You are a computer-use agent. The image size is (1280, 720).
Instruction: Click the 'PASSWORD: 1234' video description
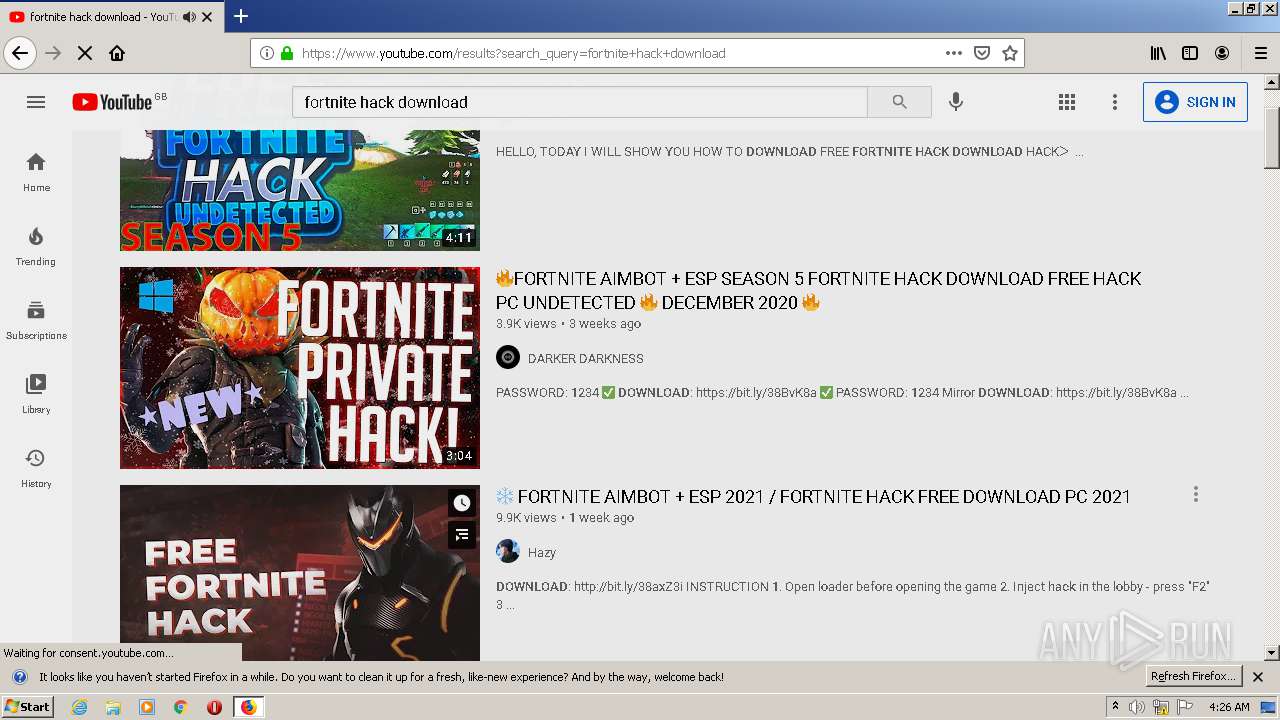click(842, 393)
